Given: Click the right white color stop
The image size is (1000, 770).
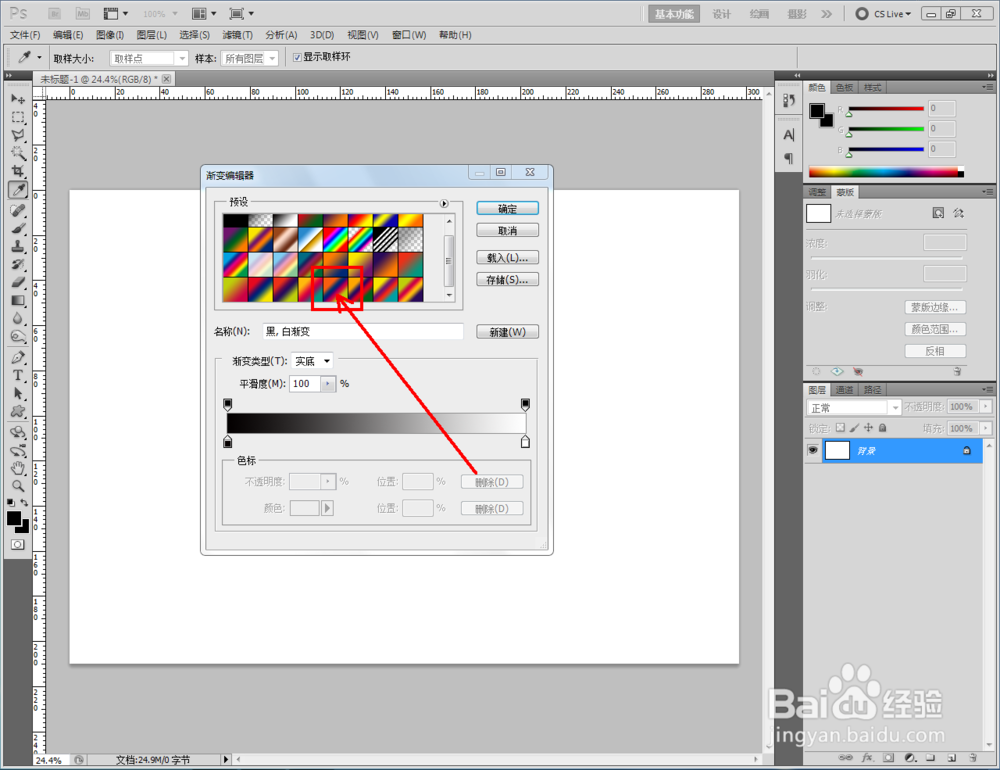Looking at the screenshot, I should pyautogui.click(x=526, y=441).
